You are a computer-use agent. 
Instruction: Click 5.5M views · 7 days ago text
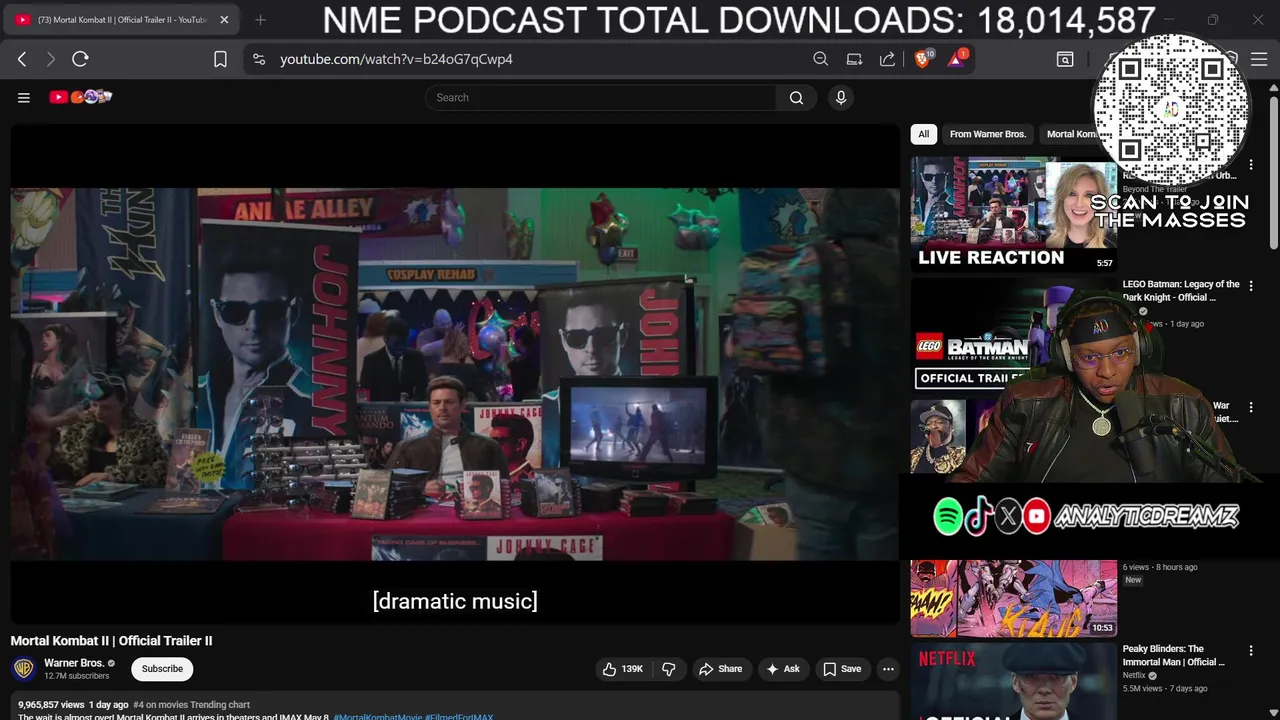(1165, 689)
